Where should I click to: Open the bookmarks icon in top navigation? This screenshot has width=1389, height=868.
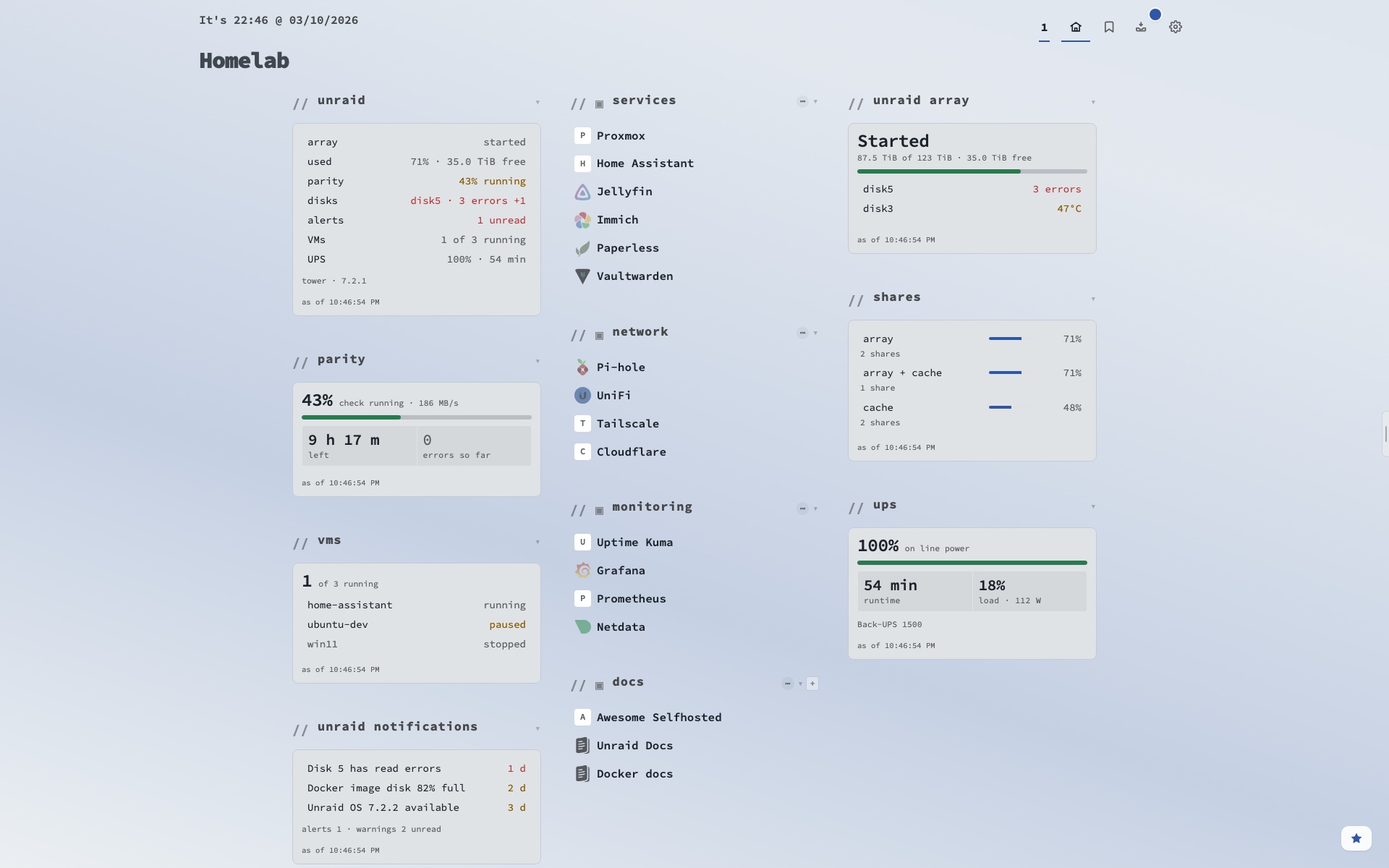tap(1109, 27)
